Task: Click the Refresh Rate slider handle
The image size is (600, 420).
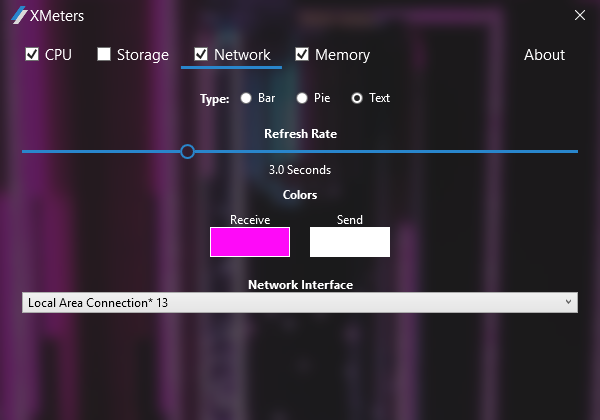Action: (187, 151)
